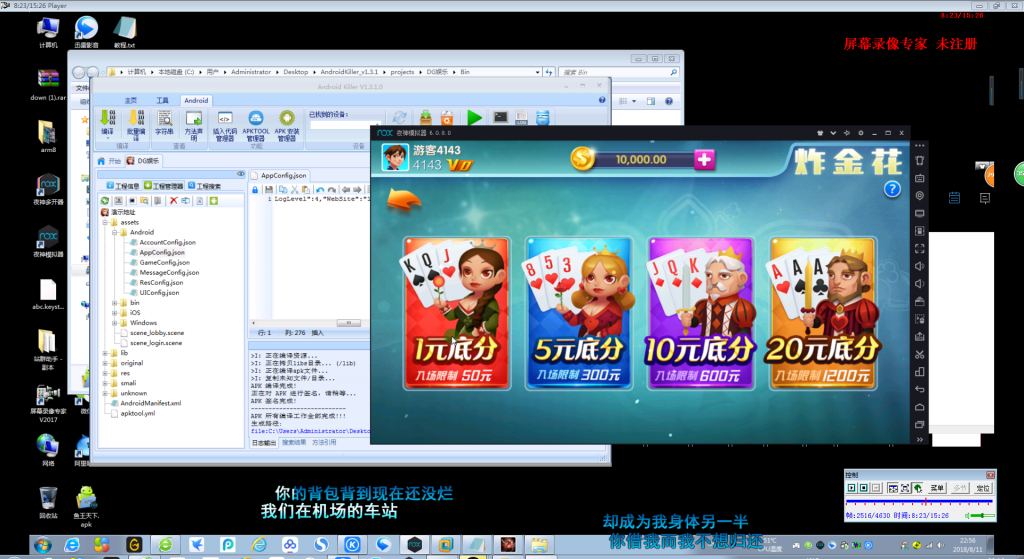Click the scissors screenshot icon in Nox sidebar
This screenshot has width=1024, height=559.
[920, 355]
